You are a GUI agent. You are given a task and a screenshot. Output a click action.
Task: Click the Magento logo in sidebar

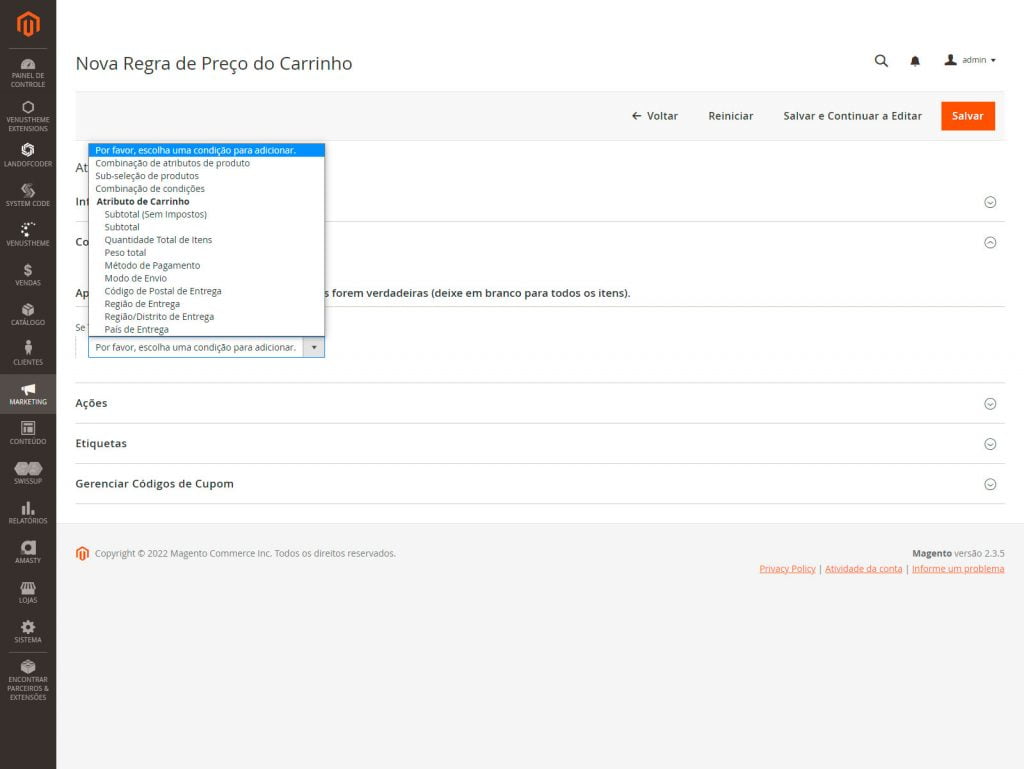pyautogui.click(x=28, y=24)
